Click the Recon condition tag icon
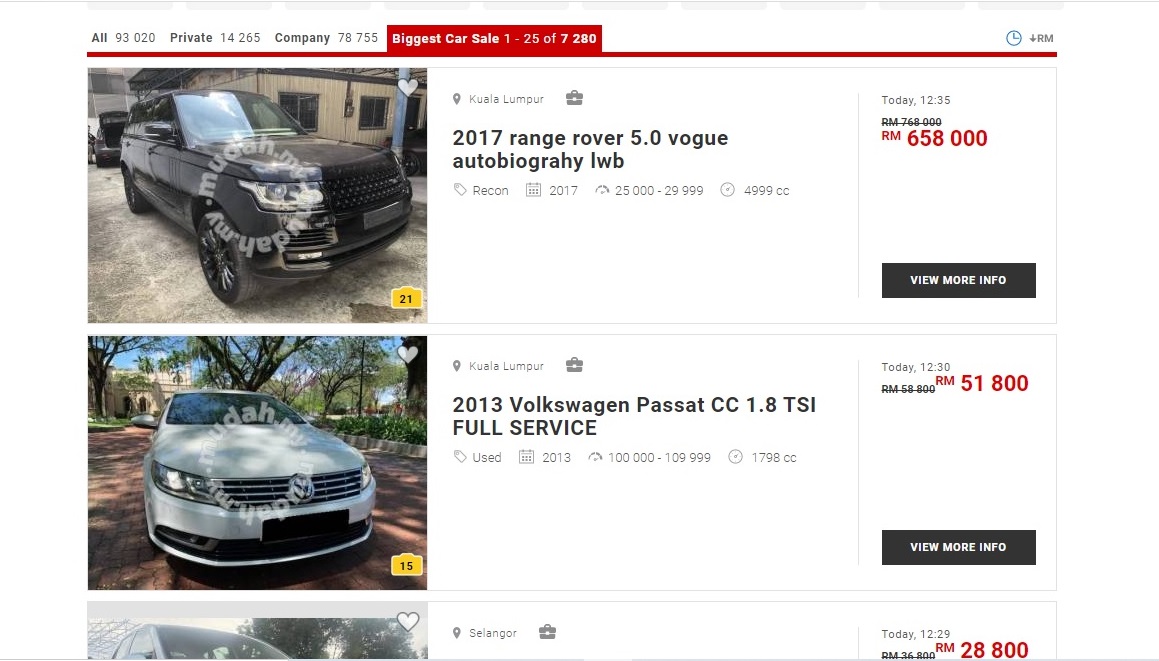Image resolution: width=1159 pixels, height=661 pixels. click(460, 190)
